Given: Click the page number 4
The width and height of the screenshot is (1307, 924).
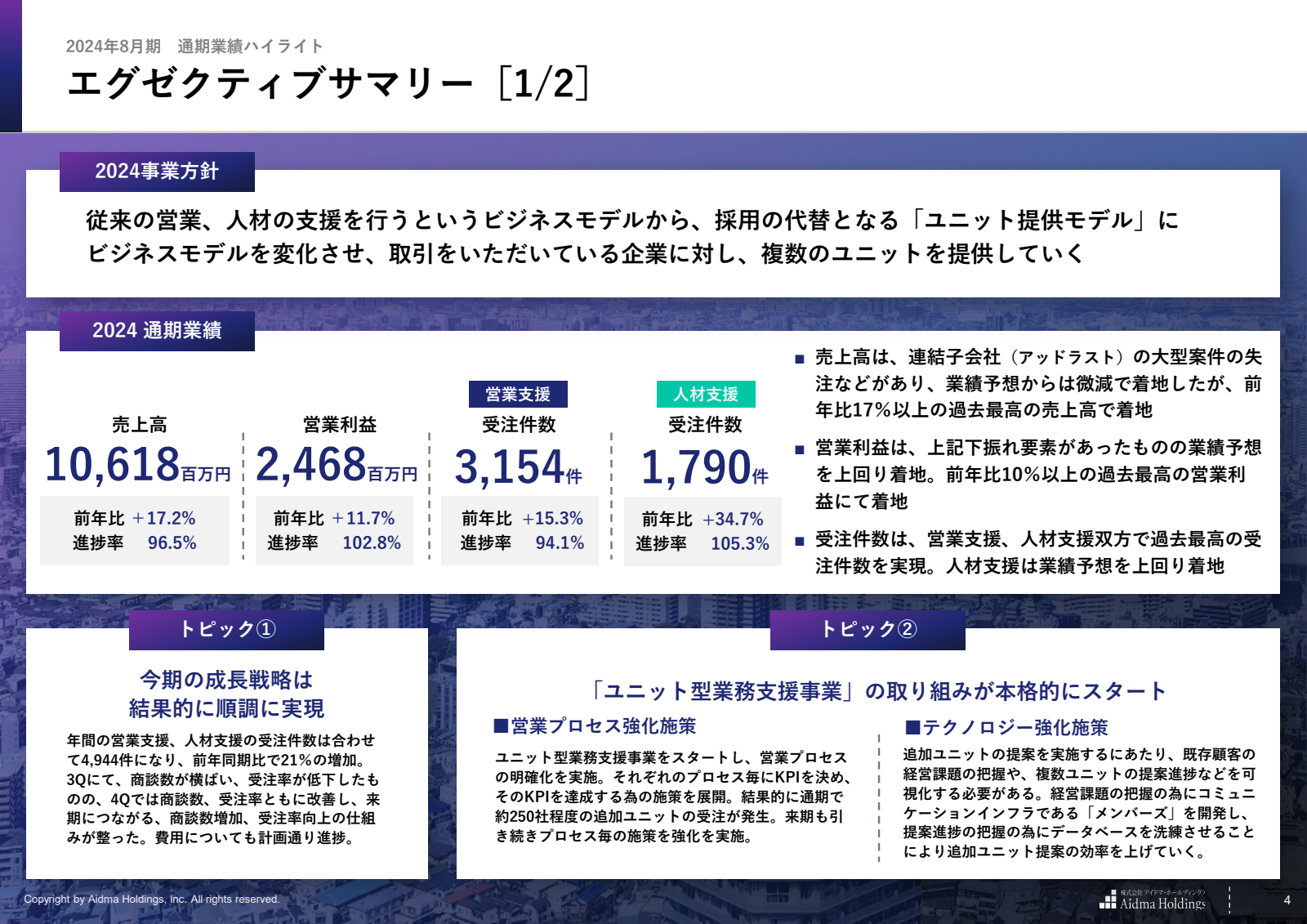Looking at the screenshot, I should (1287, 900).
